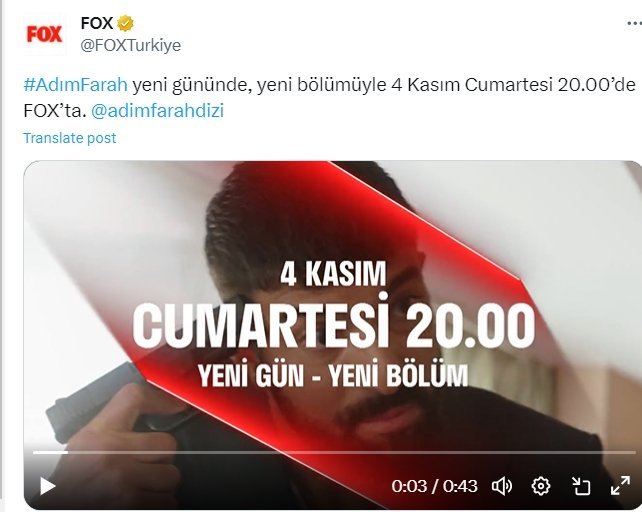Play the Adım Farah promo video
Image resolution: width=642 pixels, height=512 pixels.
(48, 487)
